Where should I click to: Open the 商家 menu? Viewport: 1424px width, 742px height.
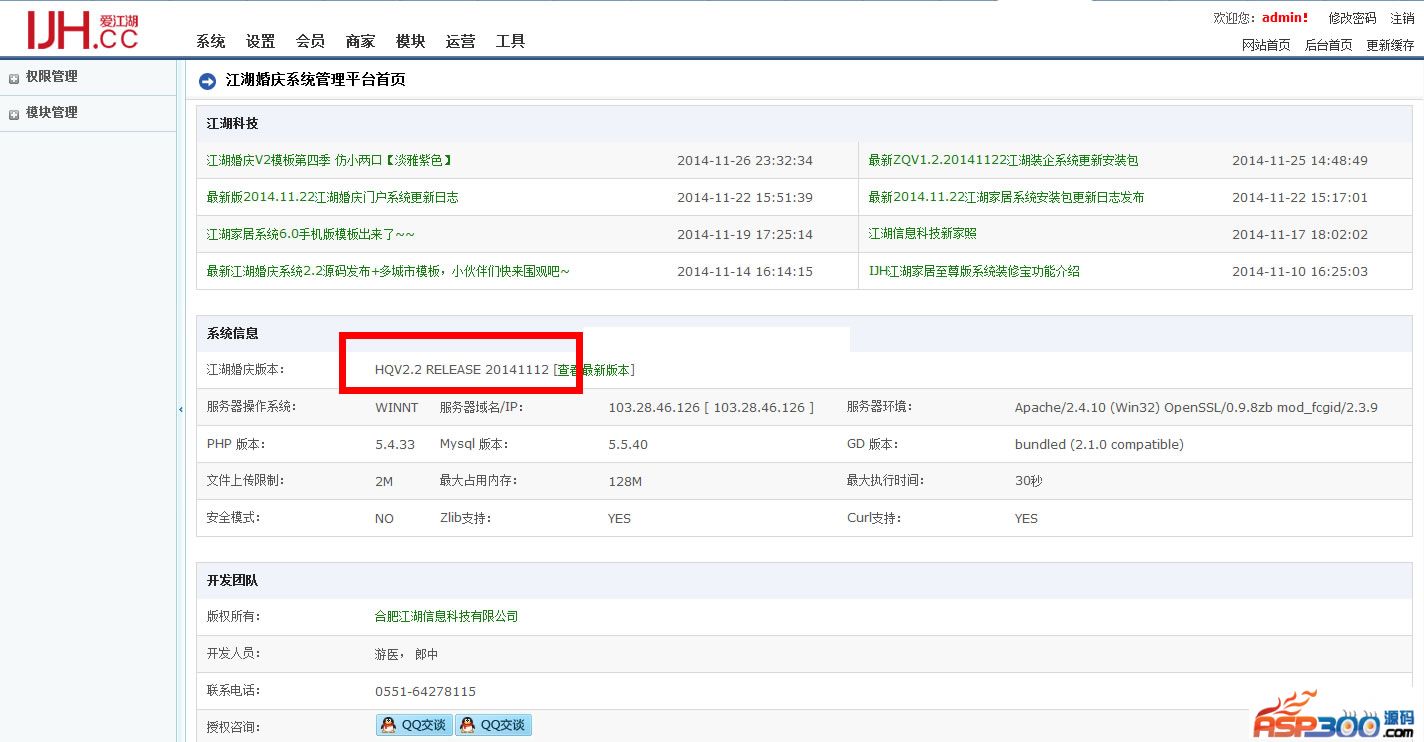(x=360, y=41)
